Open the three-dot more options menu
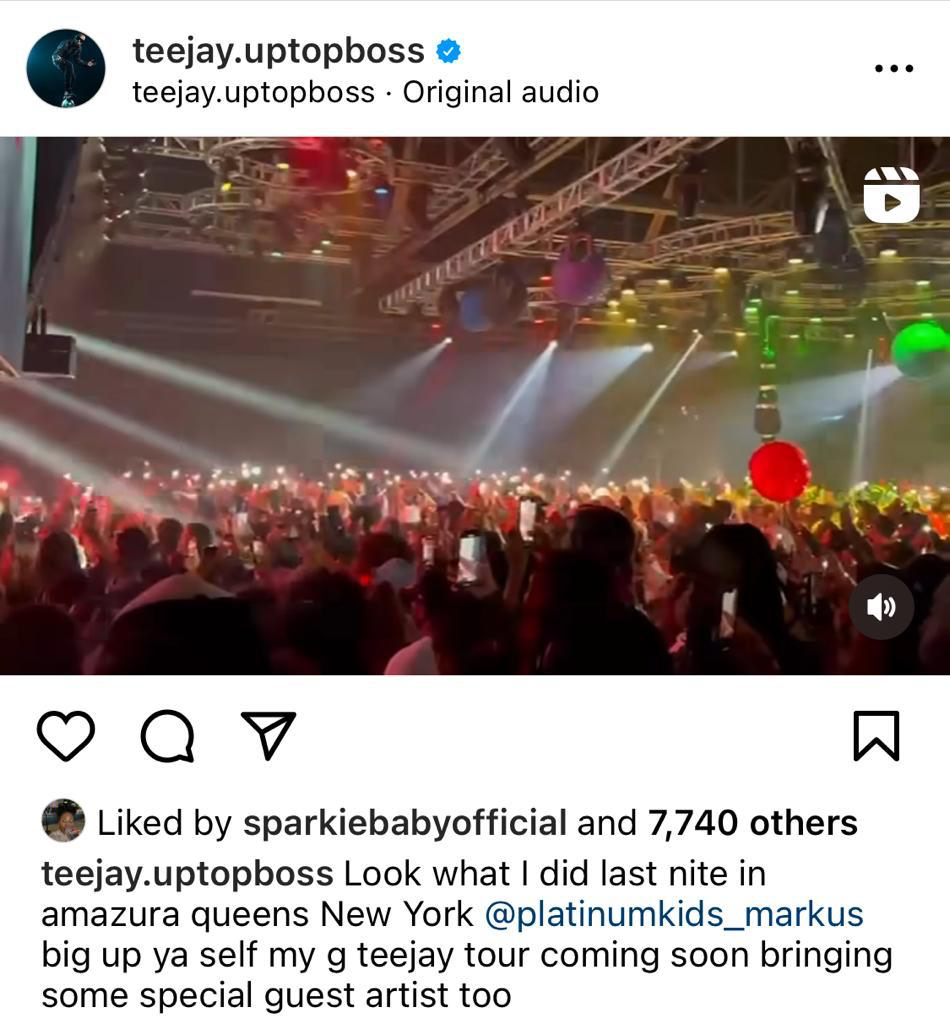Screen dimensions: 950x1024 (x=894, y=68)
